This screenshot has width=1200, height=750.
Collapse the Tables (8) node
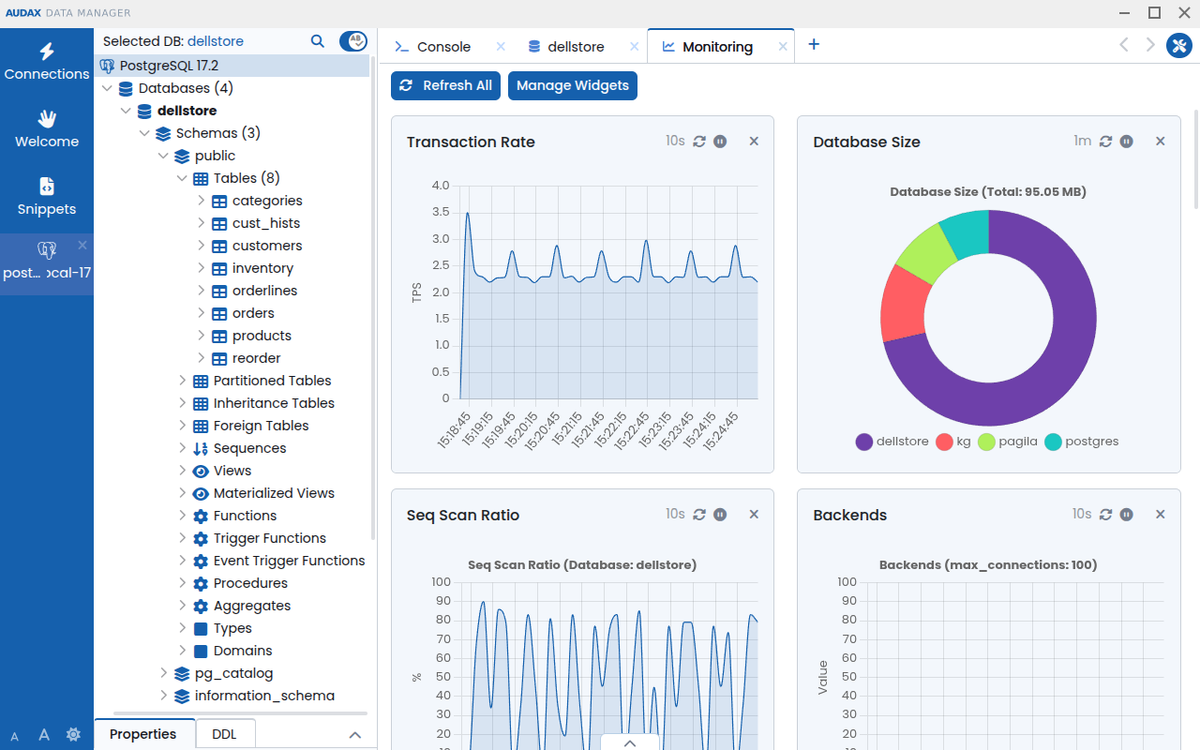182,178
